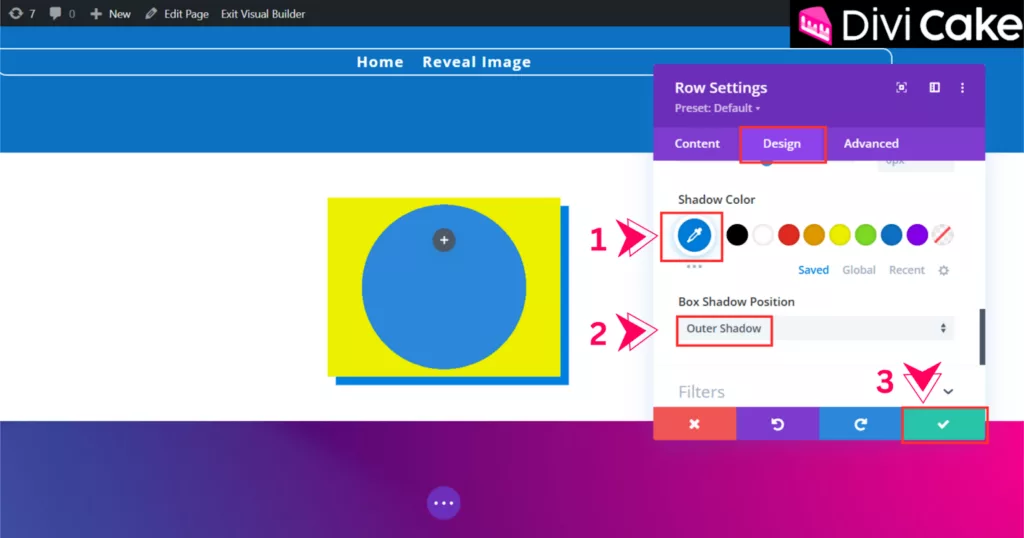
Task: Switch to the Design tab
Action: tap(782, 144)
